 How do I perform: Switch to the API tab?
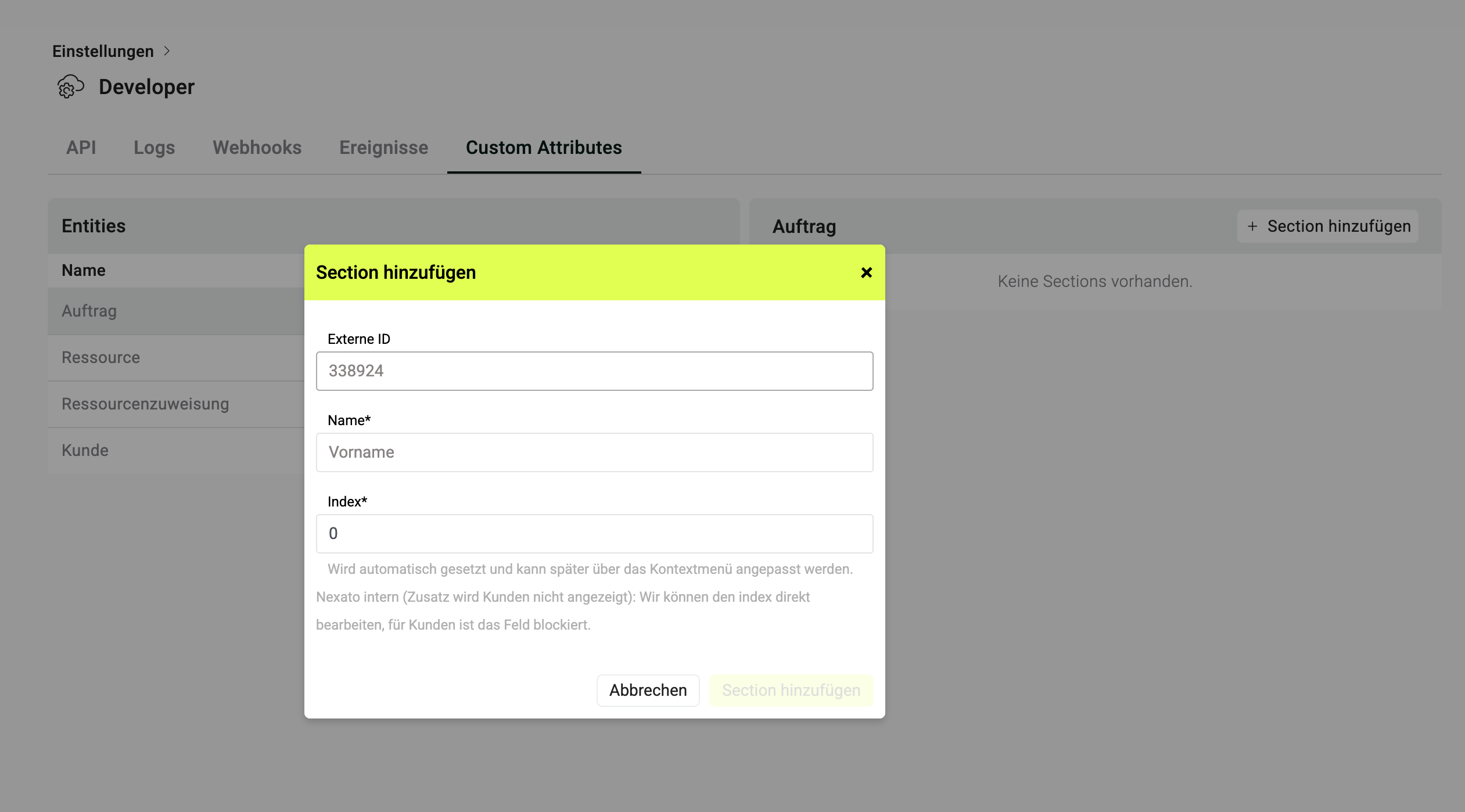(x=81, y=148)
